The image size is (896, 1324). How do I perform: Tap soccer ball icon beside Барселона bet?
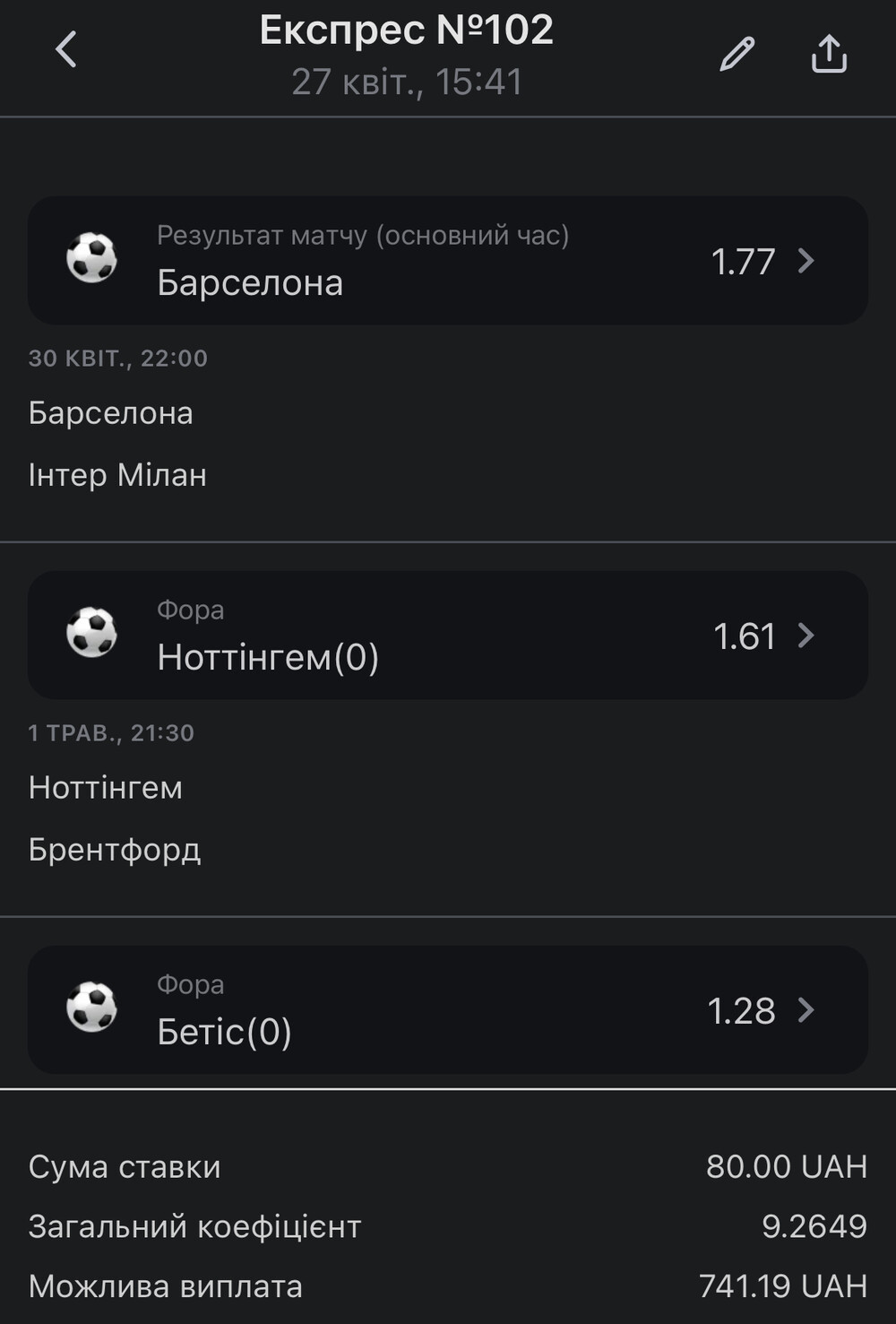click(x=91, y=258)
